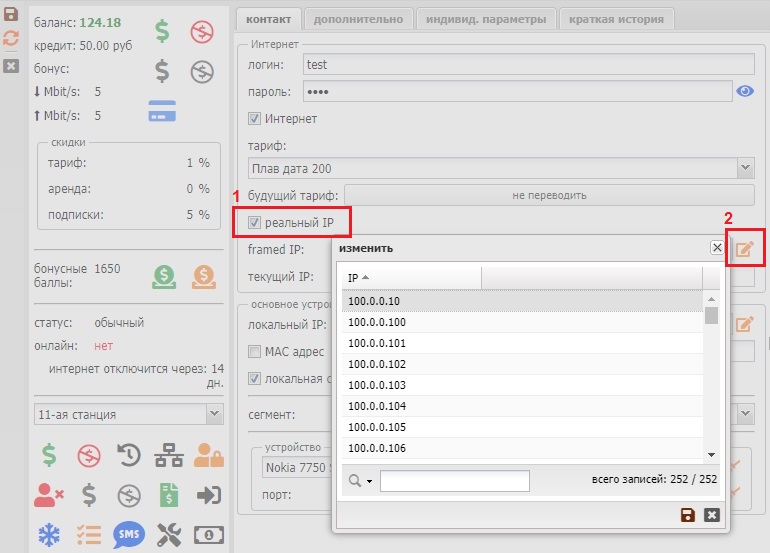Click the blue credit card icon
Viewport: 770px width, 553px height.
coord(162,111)
